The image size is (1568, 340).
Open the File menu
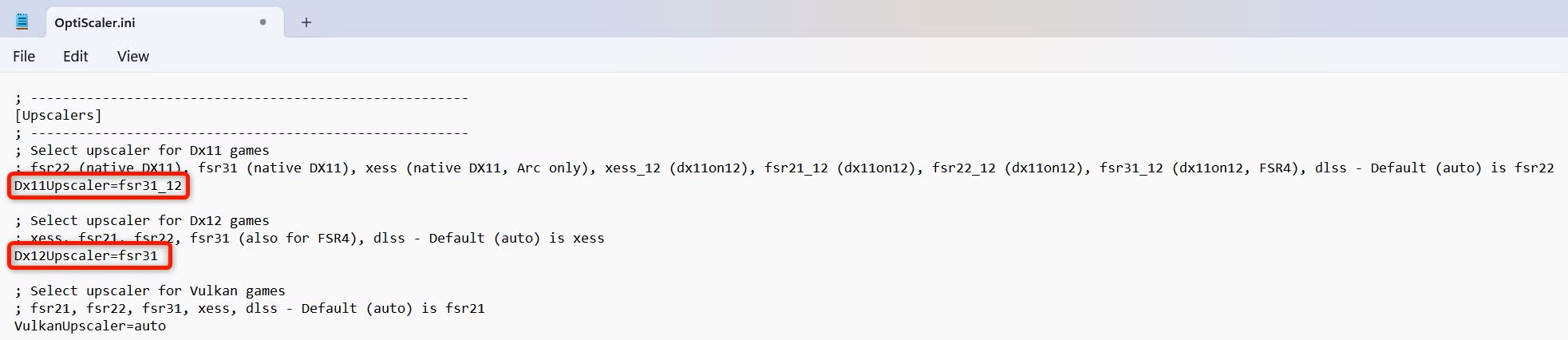[24, 57]
